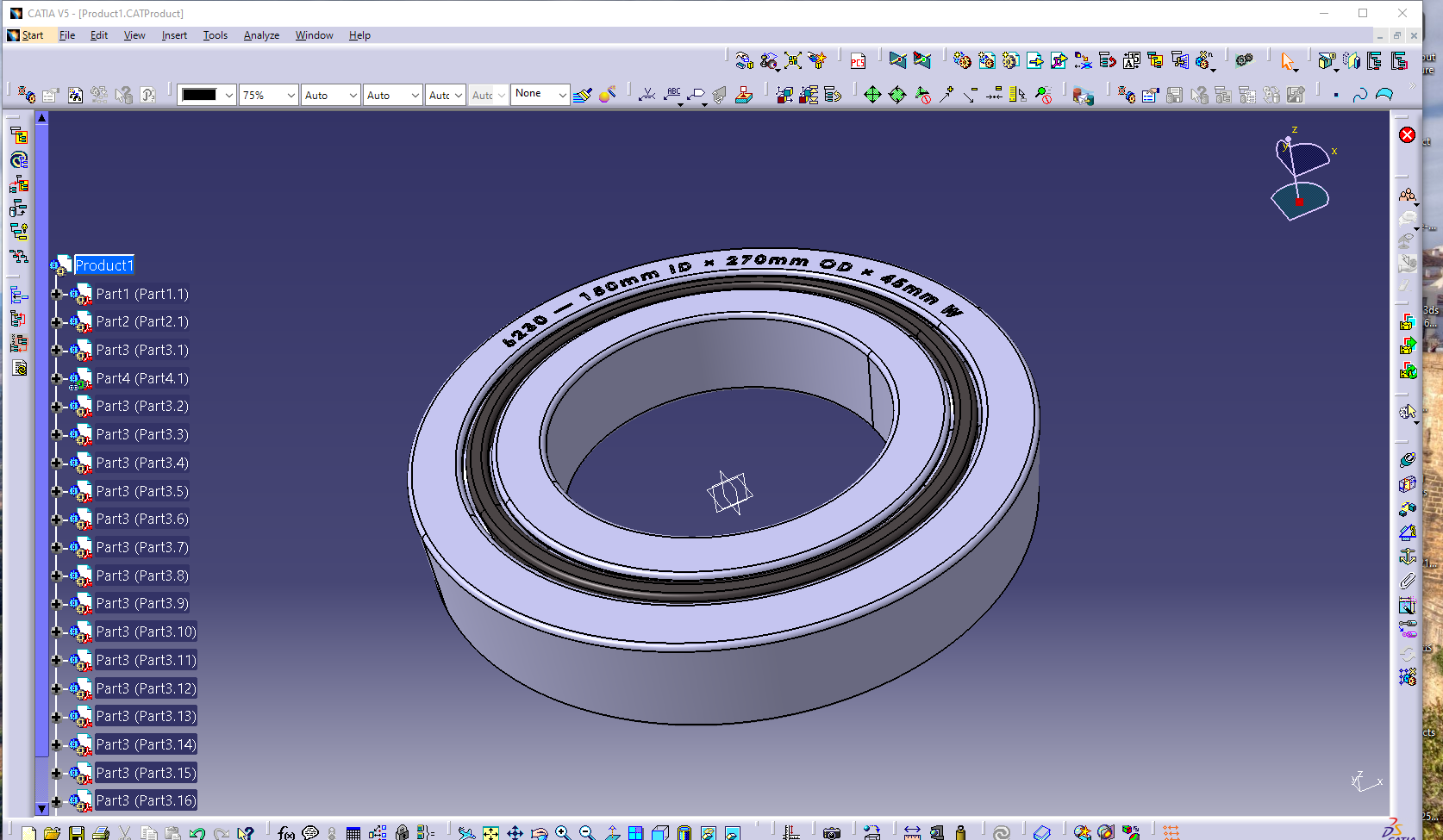The image size is (1443, 840).
Task: Click the Normal View icon
Action: tap(611, 833)
